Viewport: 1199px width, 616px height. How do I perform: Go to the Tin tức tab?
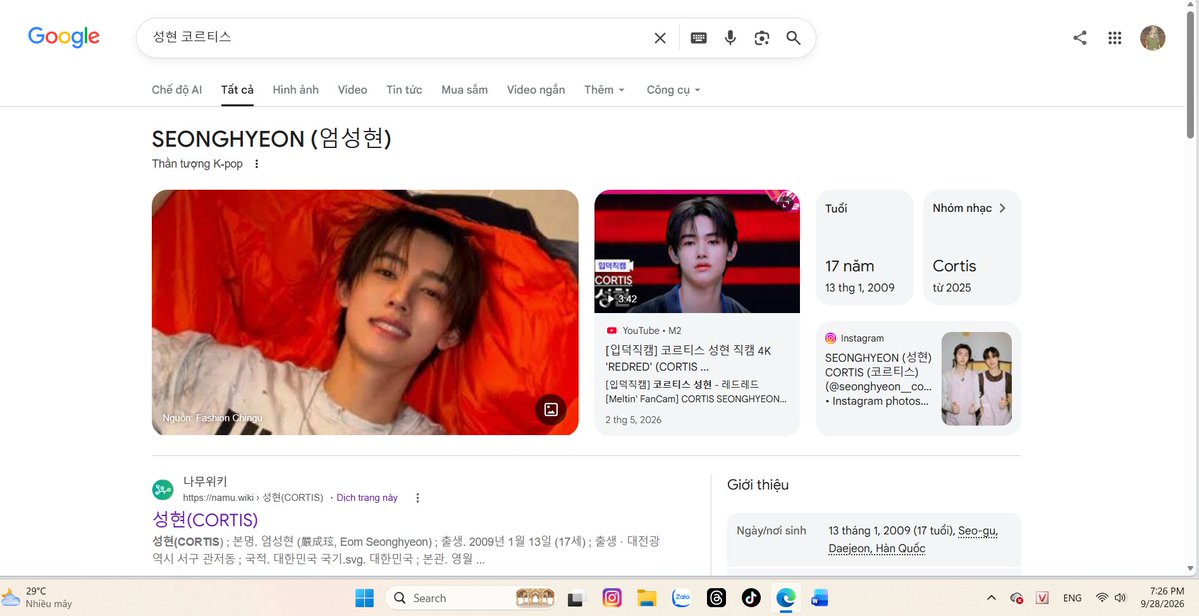(404, 89)
